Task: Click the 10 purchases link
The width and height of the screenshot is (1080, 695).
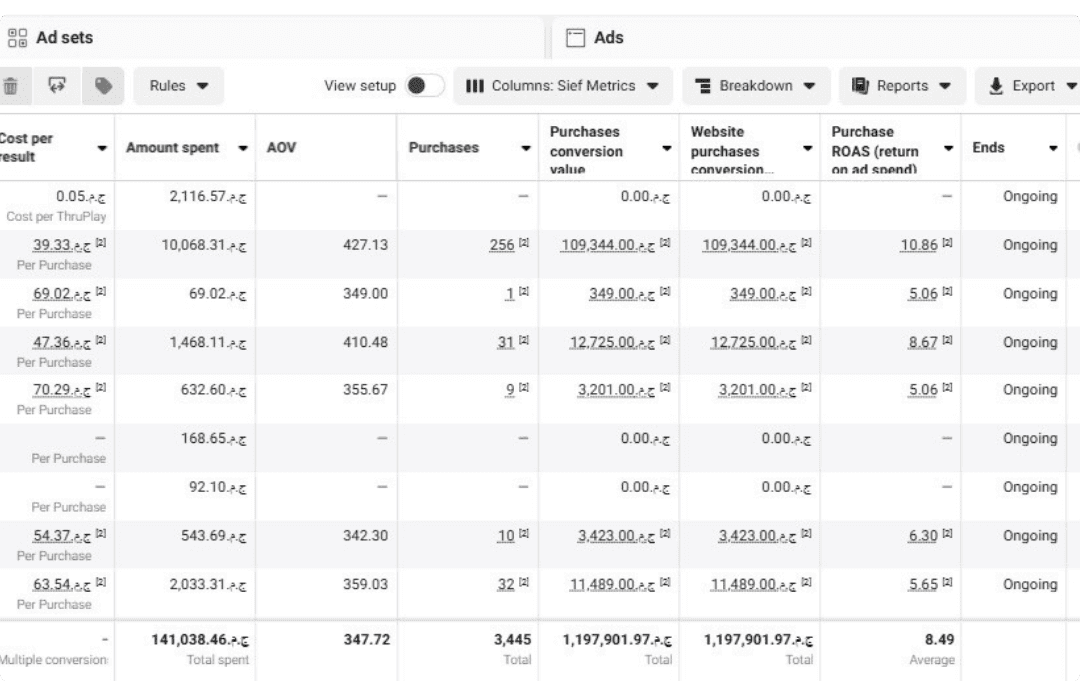Action: [x=506, y=536]
